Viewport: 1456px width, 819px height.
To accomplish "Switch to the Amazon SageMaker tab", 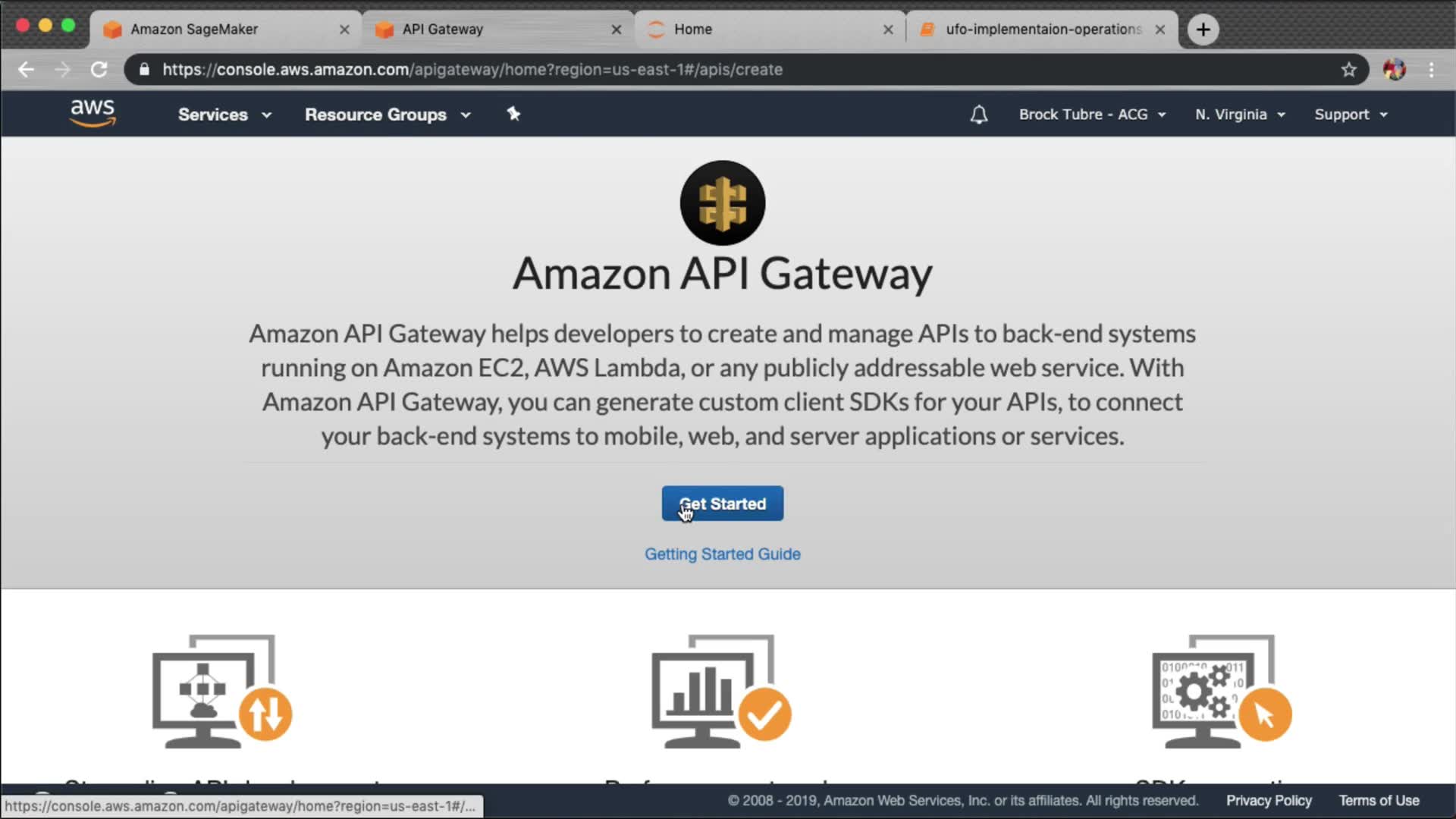I will click(x=194, y=30).
